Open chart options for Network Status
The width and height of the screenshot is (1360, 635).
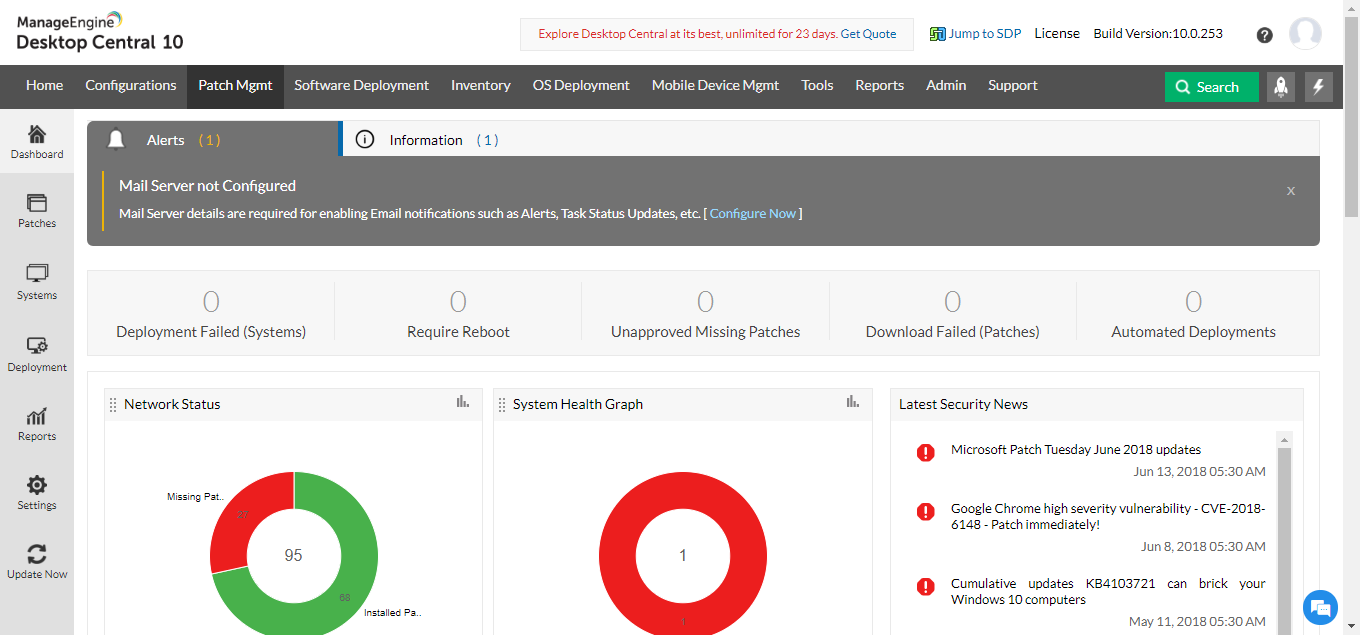pyautogui.click(x=462, y=402)
